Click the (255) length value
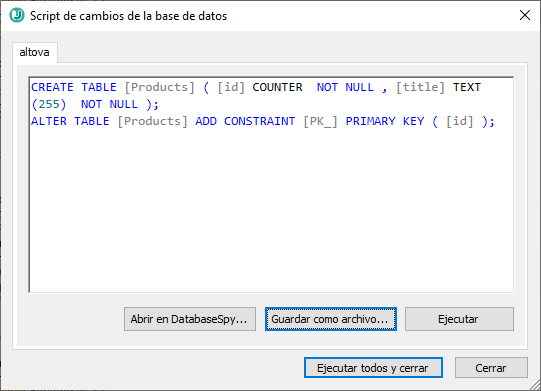 49,104
